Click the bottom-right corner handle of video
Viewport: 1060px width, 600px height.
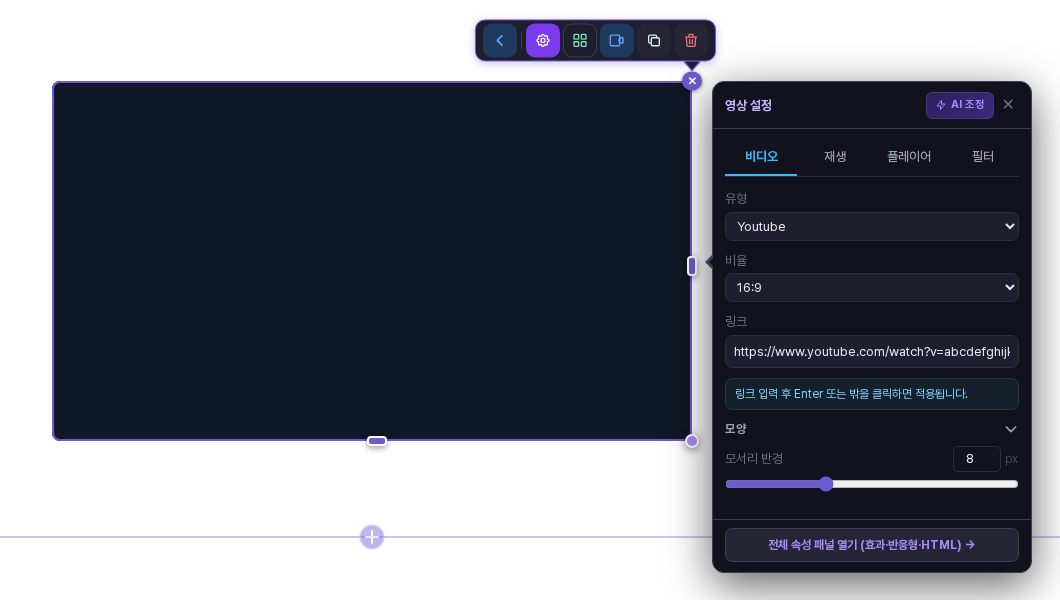coord(692,441)
